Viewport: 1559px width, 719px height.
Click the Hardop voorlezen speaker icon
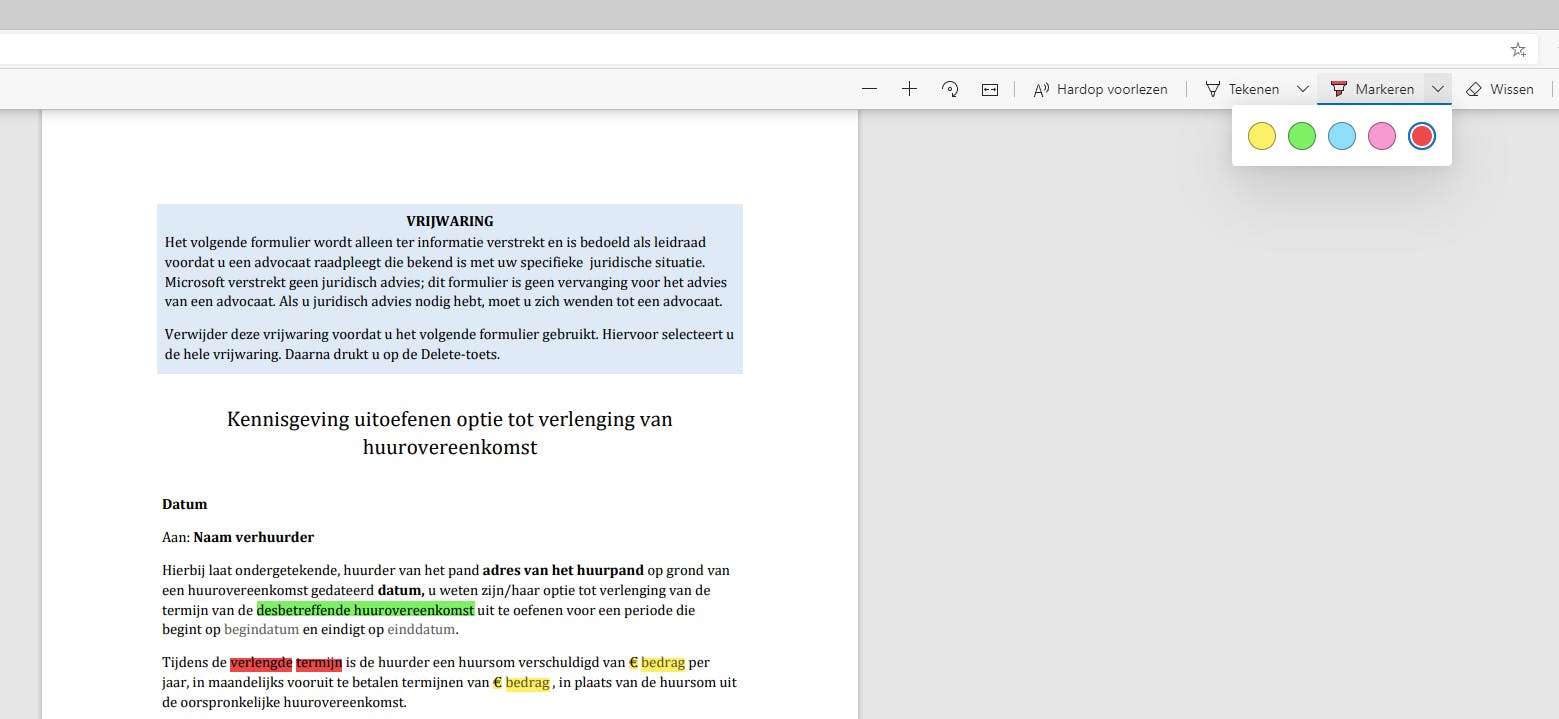[x=1040, y=88]
